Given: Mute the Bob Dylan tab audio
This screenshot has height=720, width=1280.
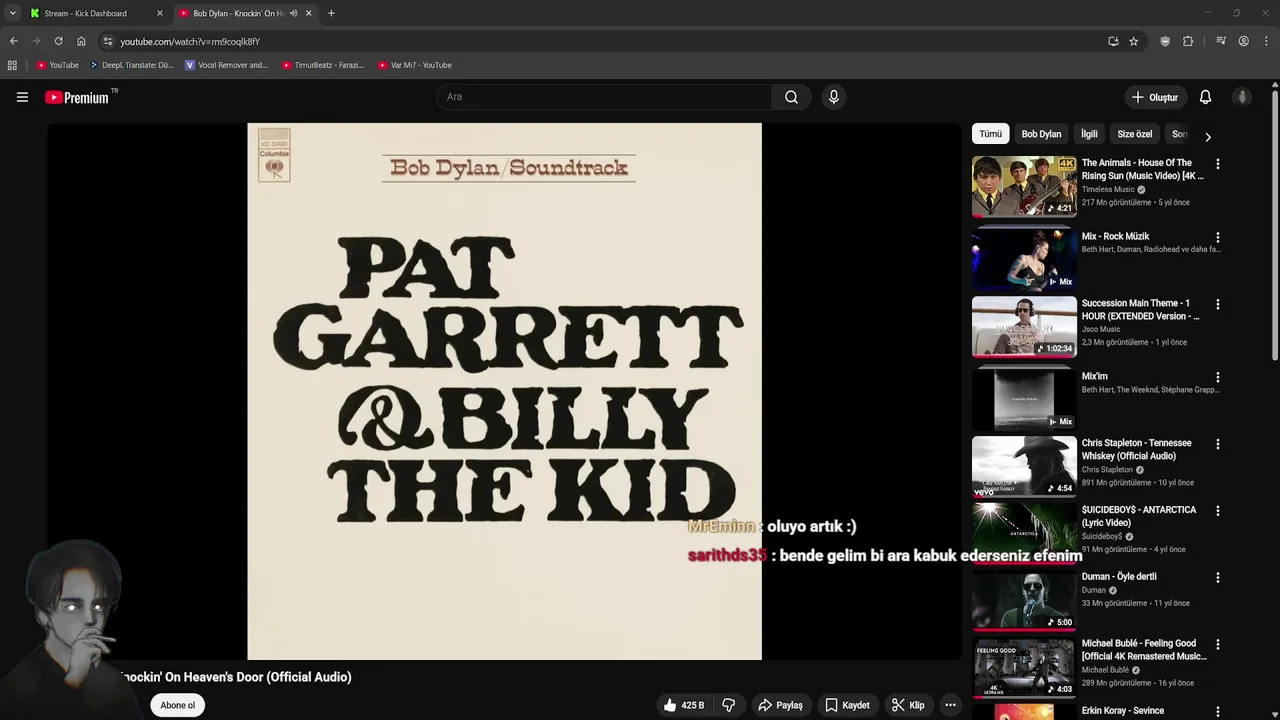Looking at the screenshot, I should [x=293, y=13].
